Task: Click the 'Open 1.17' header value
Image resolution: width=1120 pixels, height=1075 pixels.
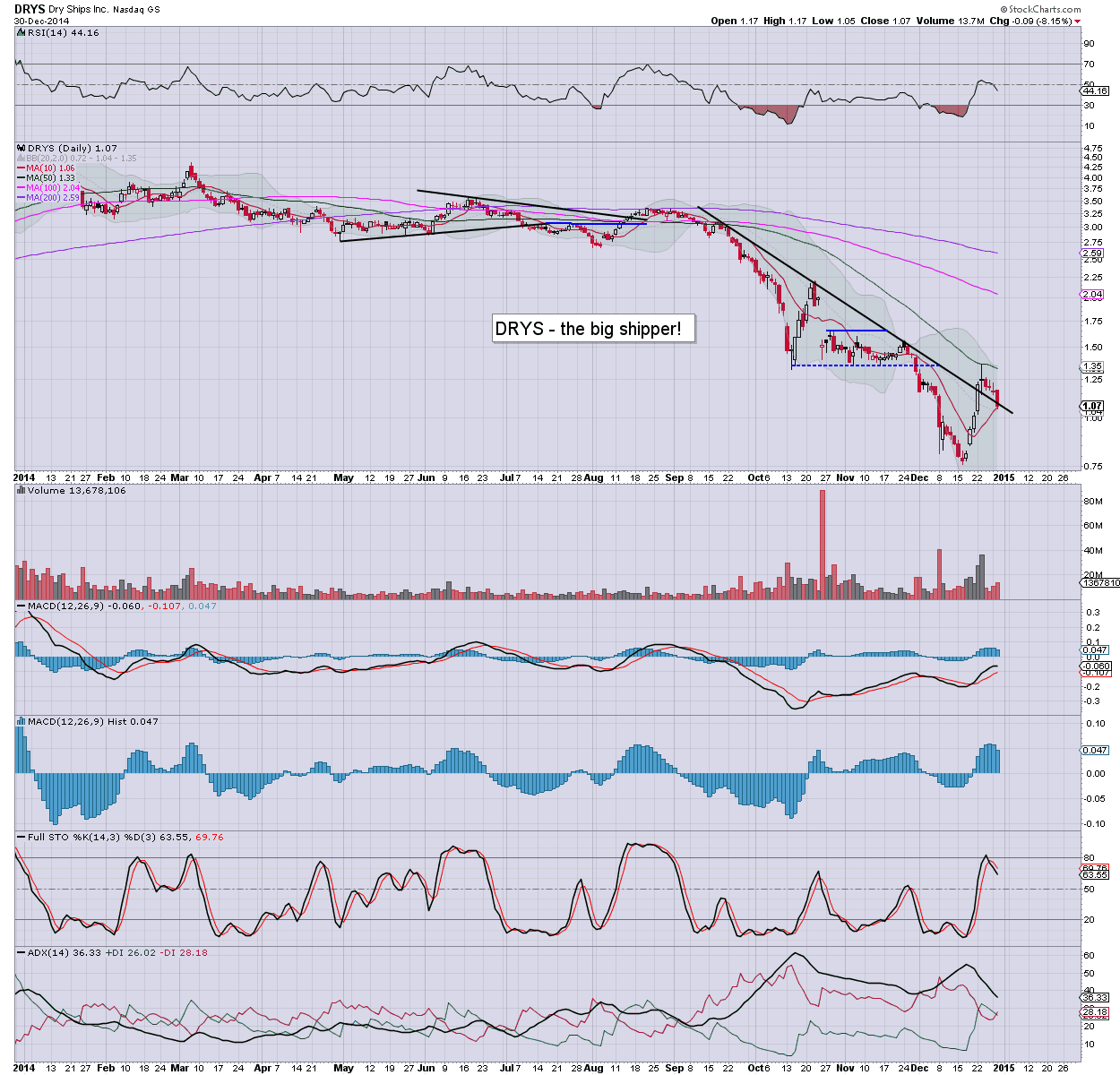Action: (734, 21)
